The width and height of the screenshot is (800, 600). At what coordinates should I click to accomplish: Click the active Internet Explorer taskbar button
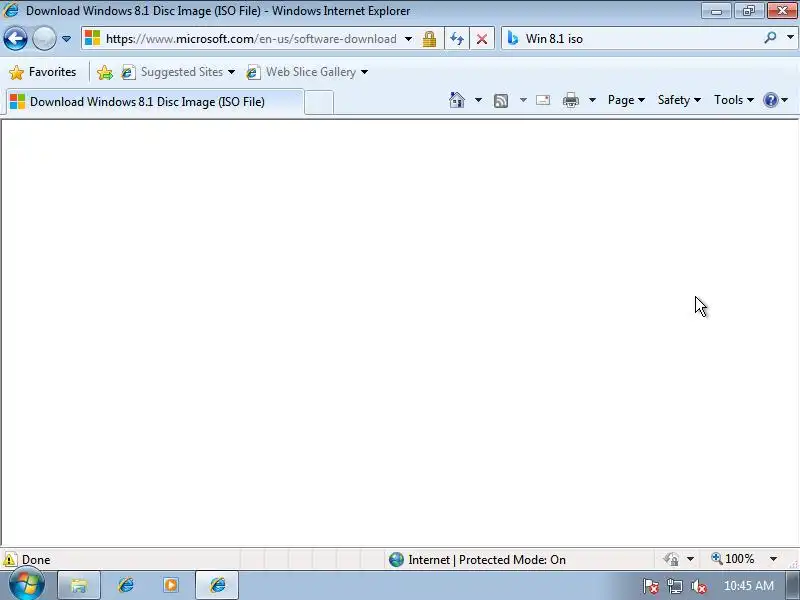point(217,585)
